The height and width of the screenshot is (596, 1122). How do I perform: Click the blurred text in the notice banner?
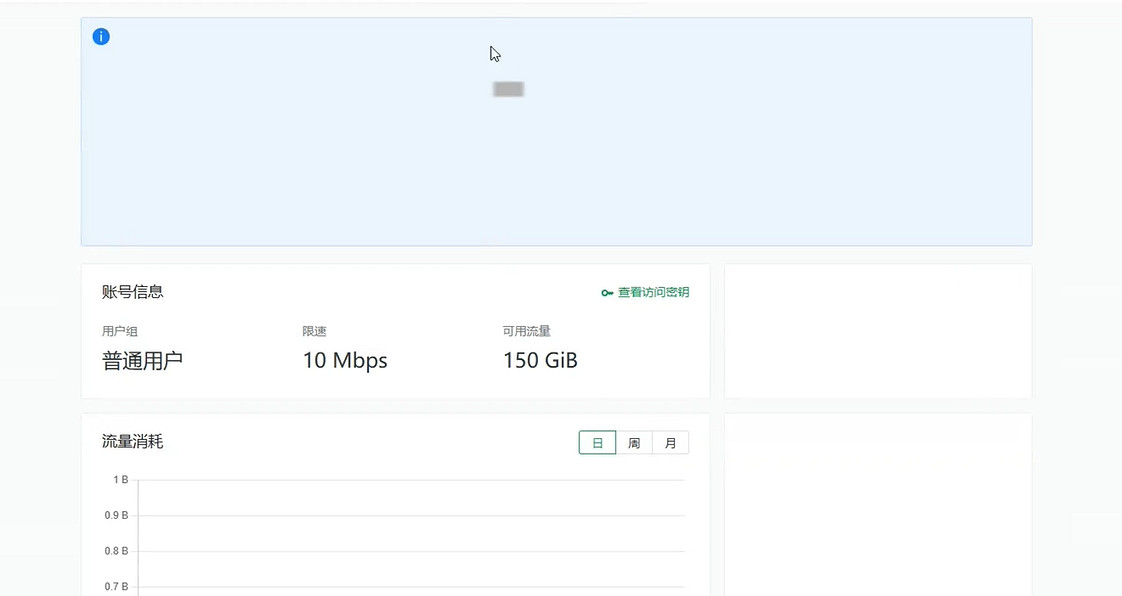[x=508, y=90]
